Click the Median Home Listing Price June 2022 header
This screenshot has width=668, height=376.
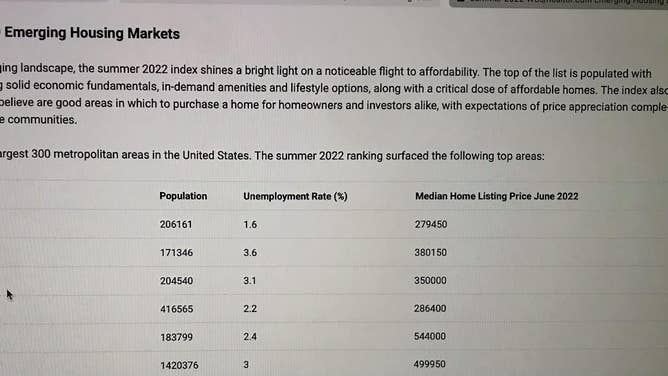pos(497,196)
